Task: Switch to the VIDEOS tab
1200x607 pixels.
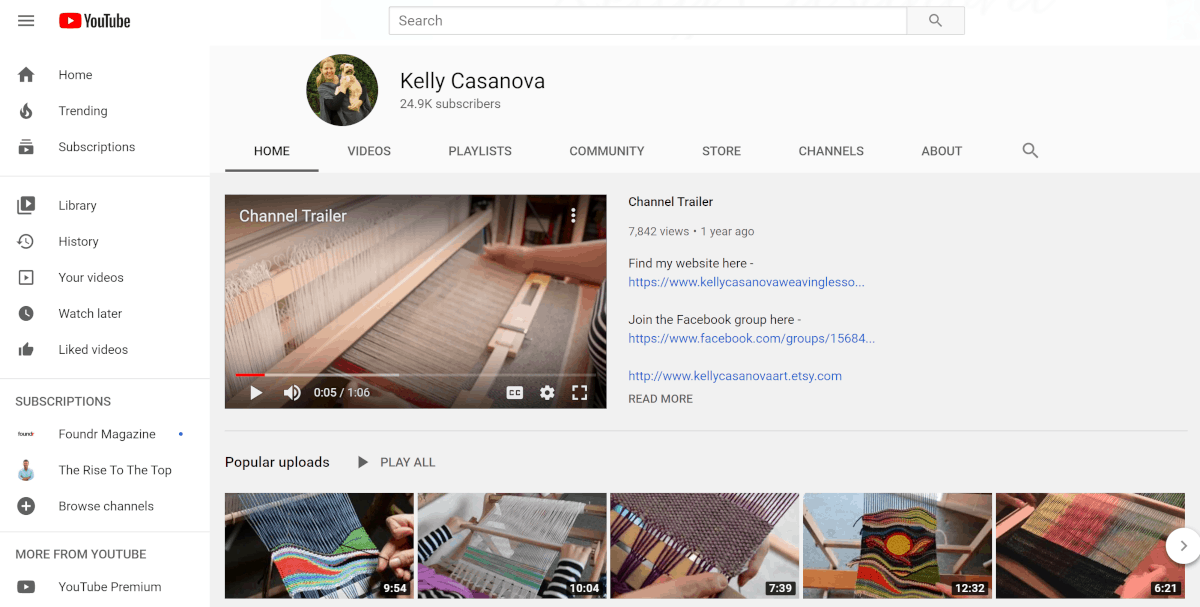Action: (369, 151)
